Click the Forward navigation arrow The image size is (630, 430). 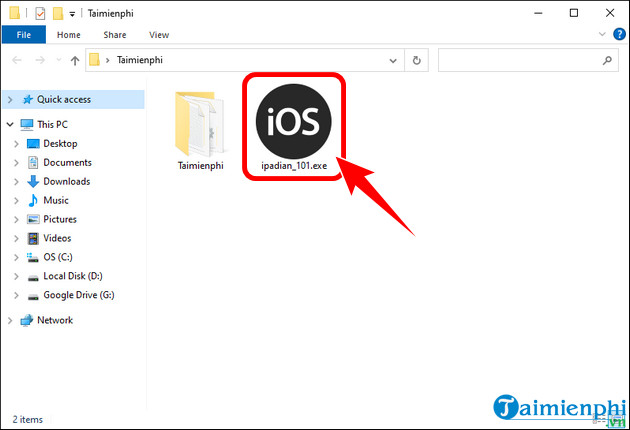tap(40, 60)
